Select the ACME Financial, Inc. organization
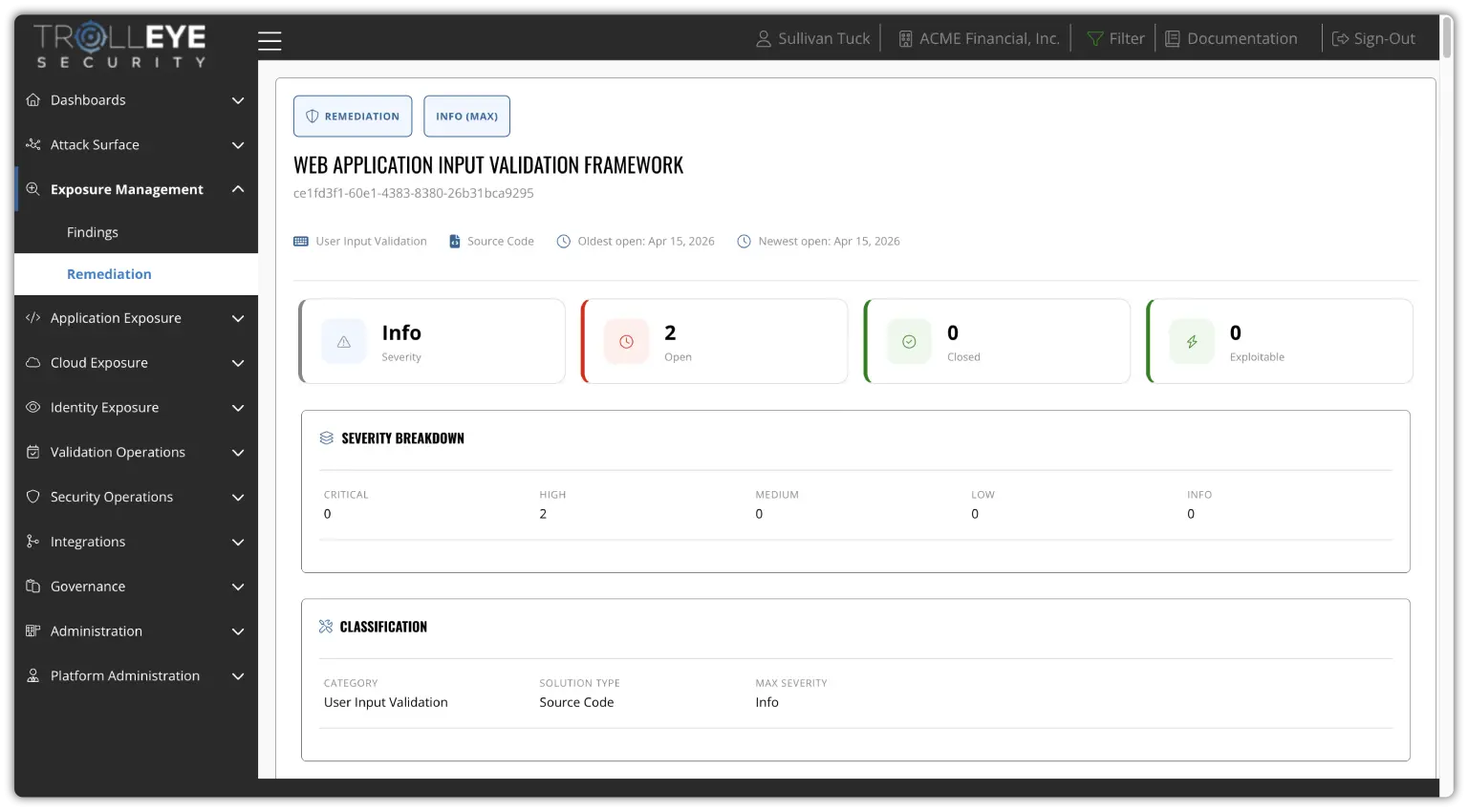 (x=980, y=38)
